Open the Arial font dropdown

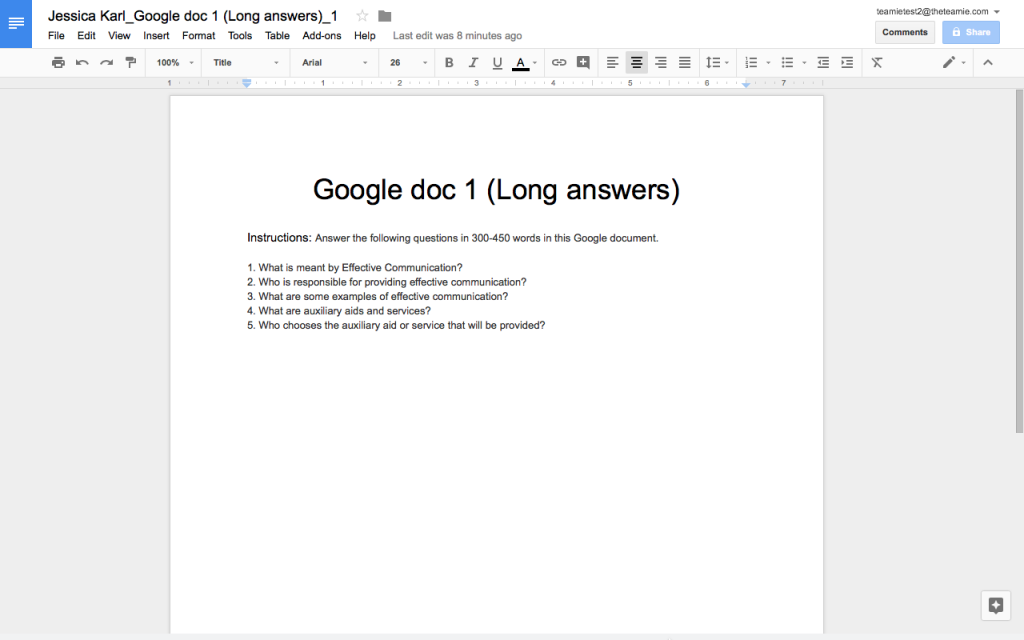[x=334, y=63]
